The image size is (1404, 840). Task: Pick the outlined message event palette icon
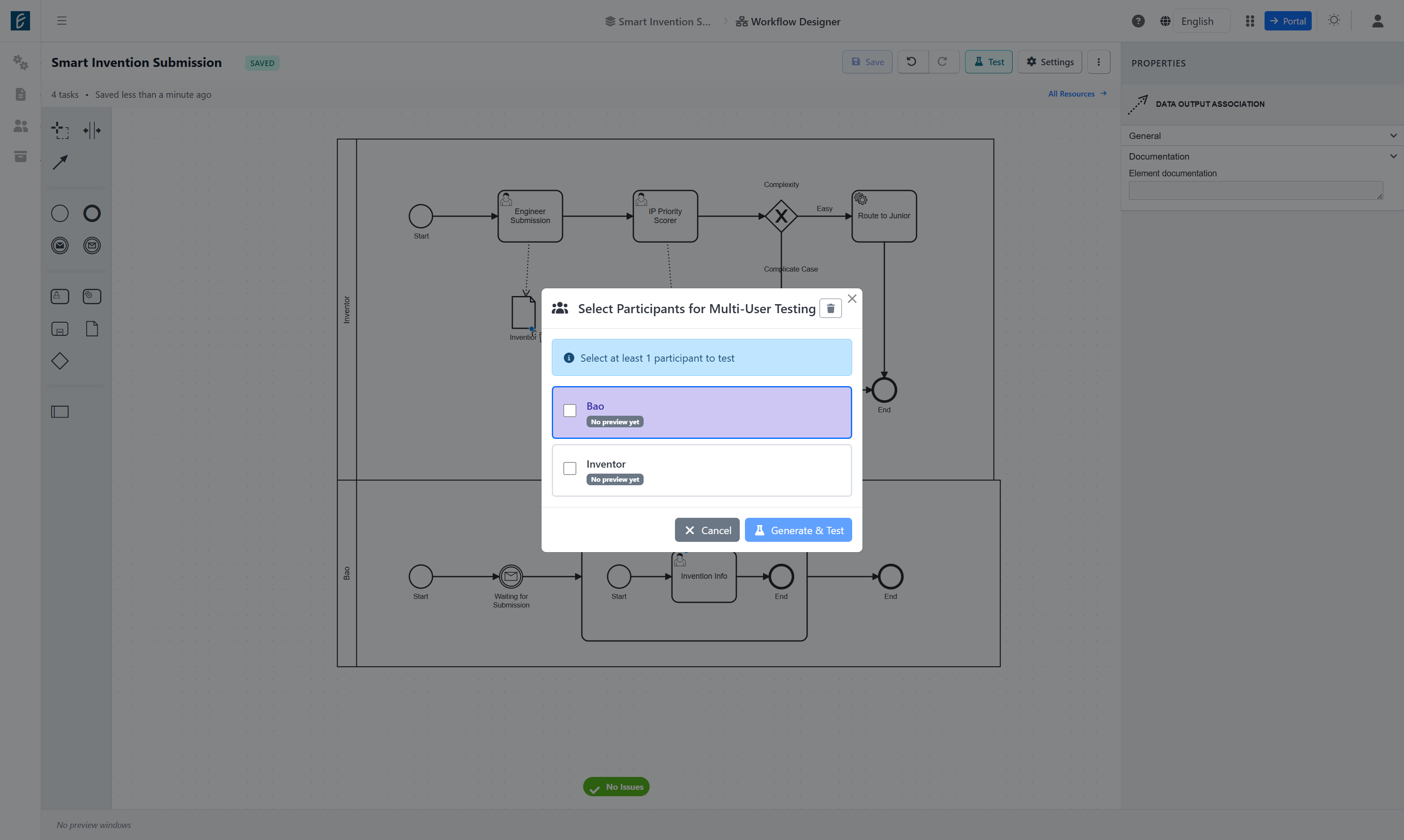[x=92, y=246]
